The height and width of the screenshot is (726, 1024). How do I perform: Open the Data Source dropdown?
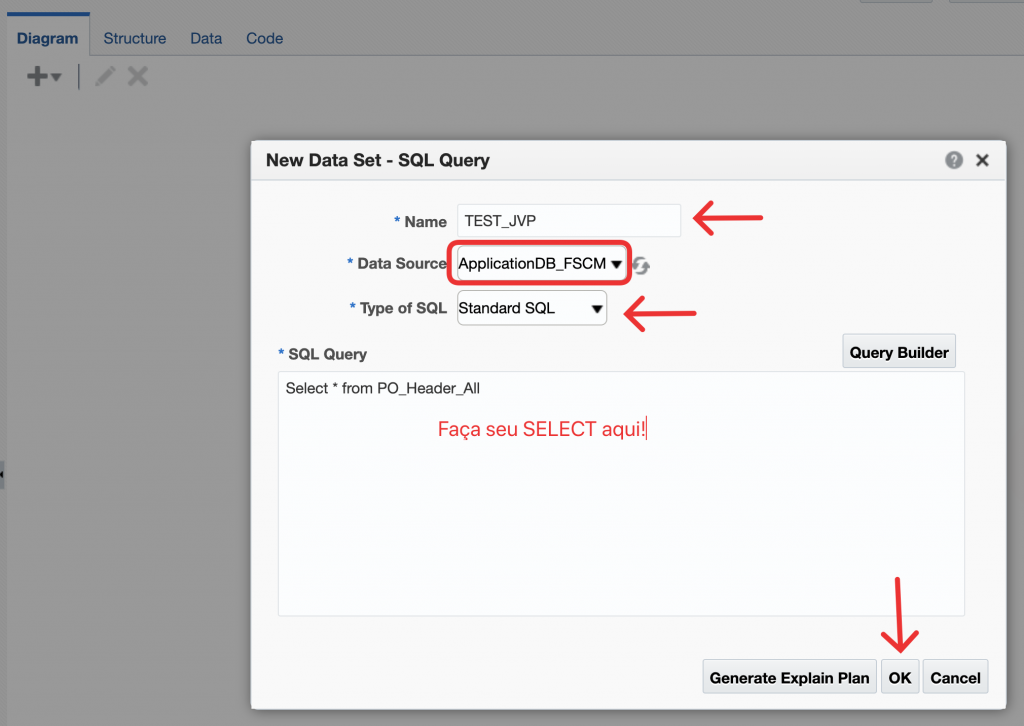[541, 264]
